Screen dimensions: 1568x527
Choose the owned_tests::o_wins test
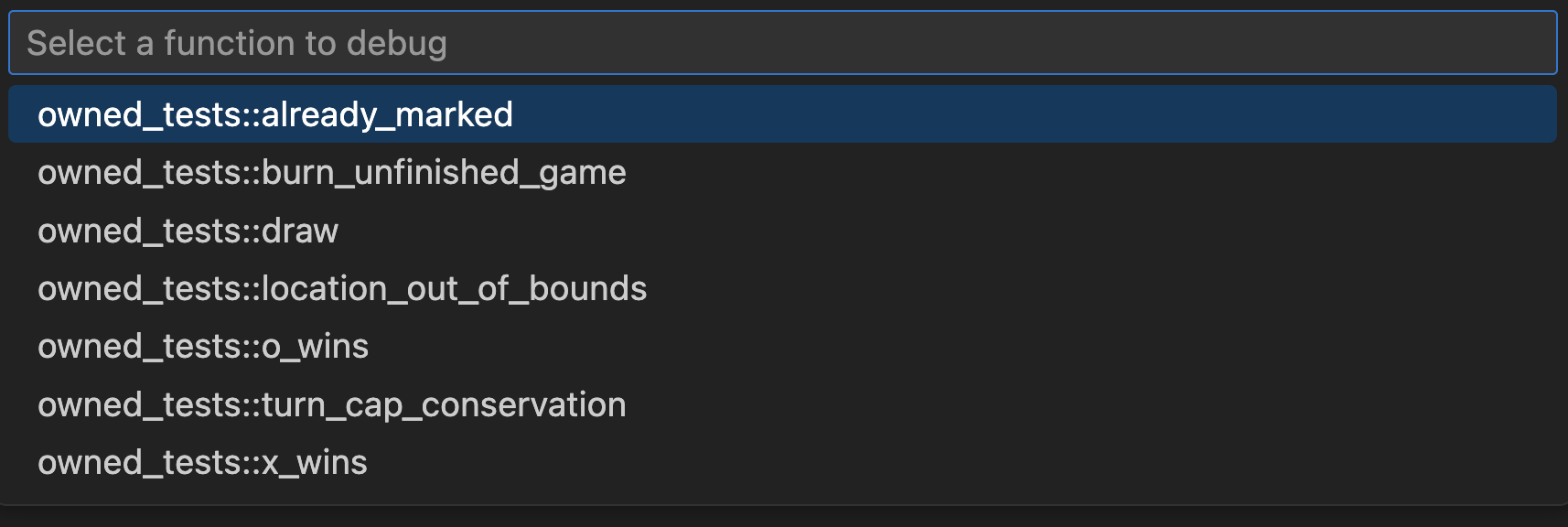click(x=203, y=346)
